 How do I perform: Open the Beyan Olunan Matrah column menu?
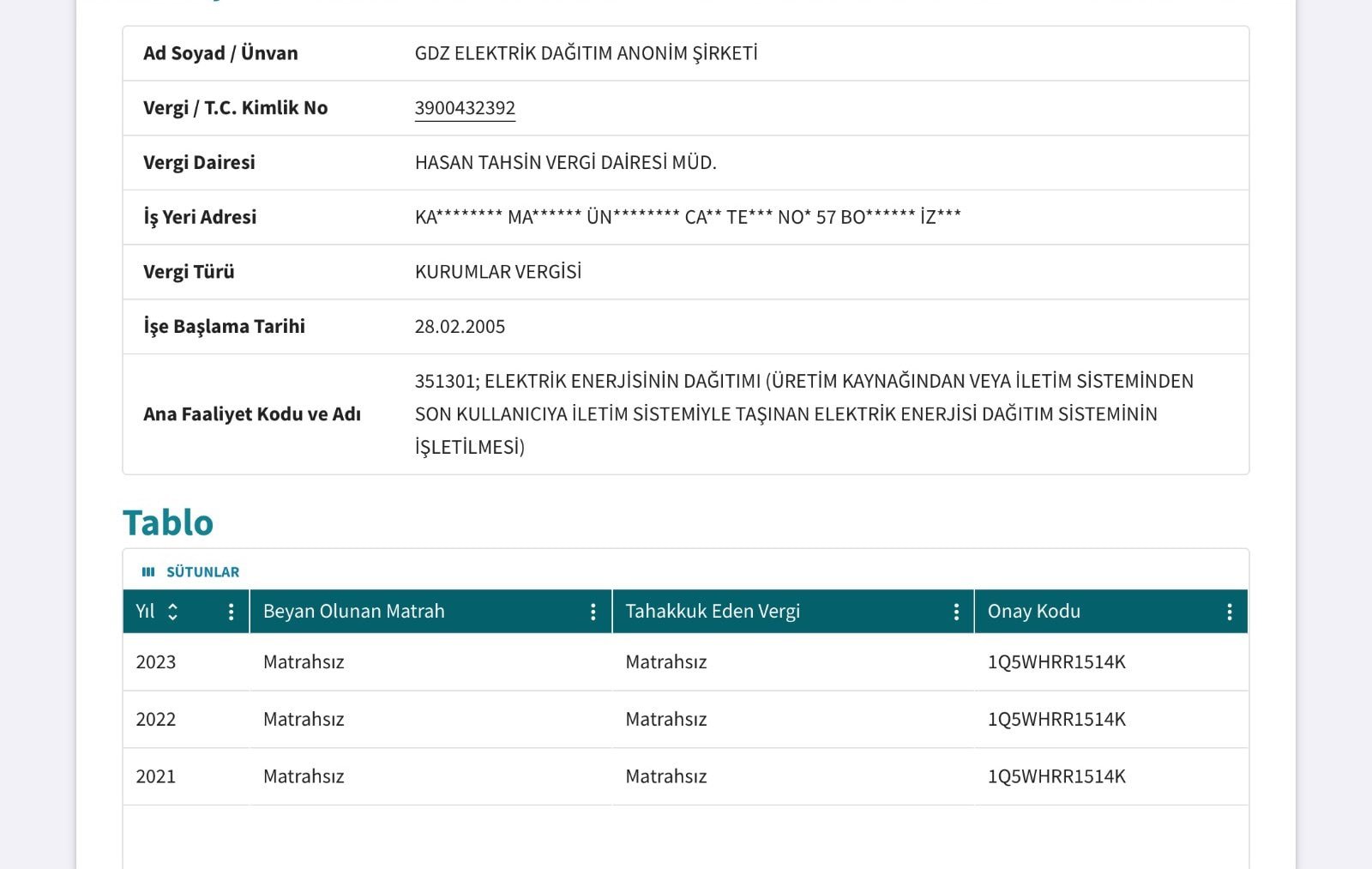593,611
